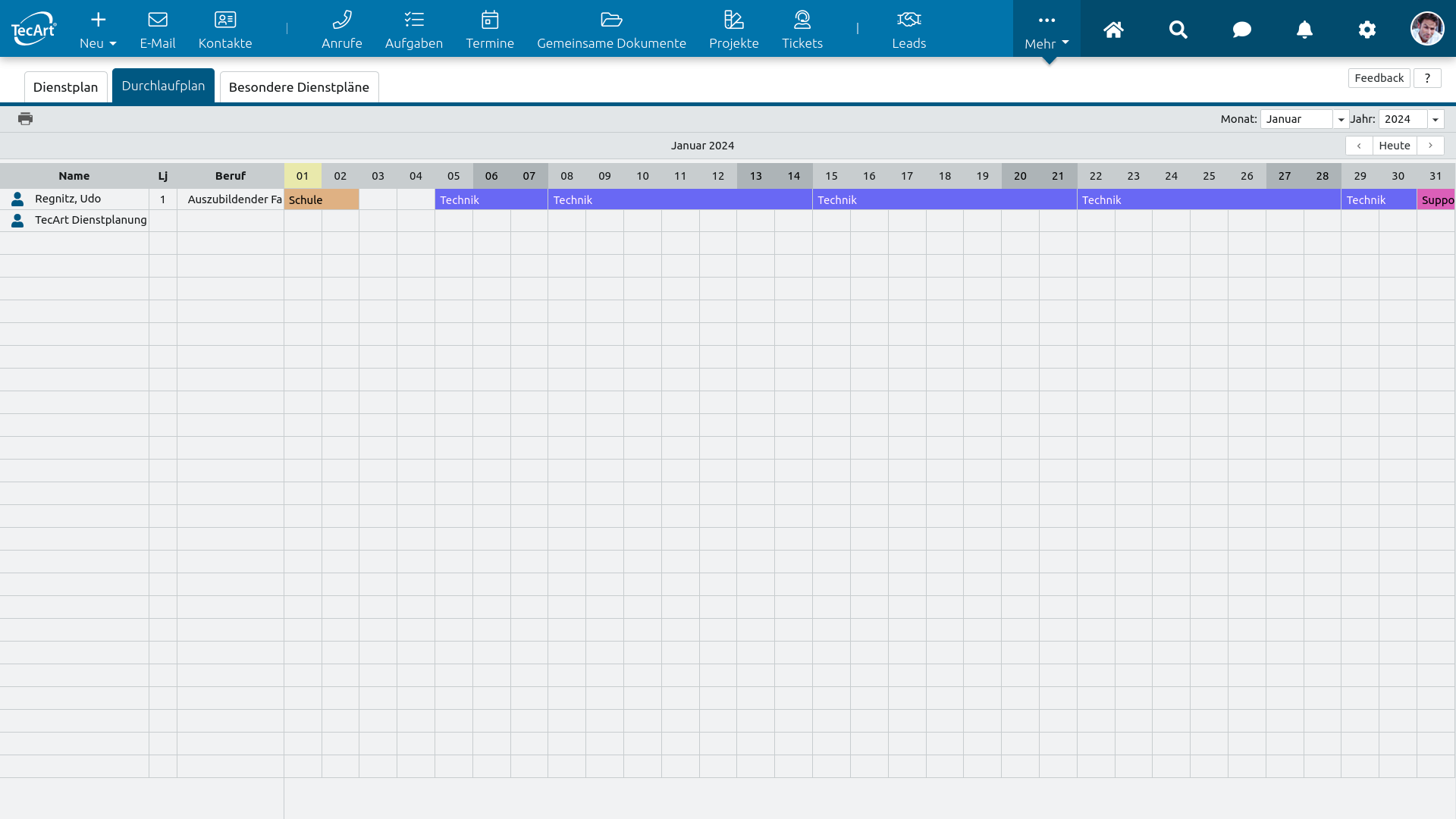Select the orange Schule block
The height and width of the screenshot is (819, 1456).
click(322, 199)
